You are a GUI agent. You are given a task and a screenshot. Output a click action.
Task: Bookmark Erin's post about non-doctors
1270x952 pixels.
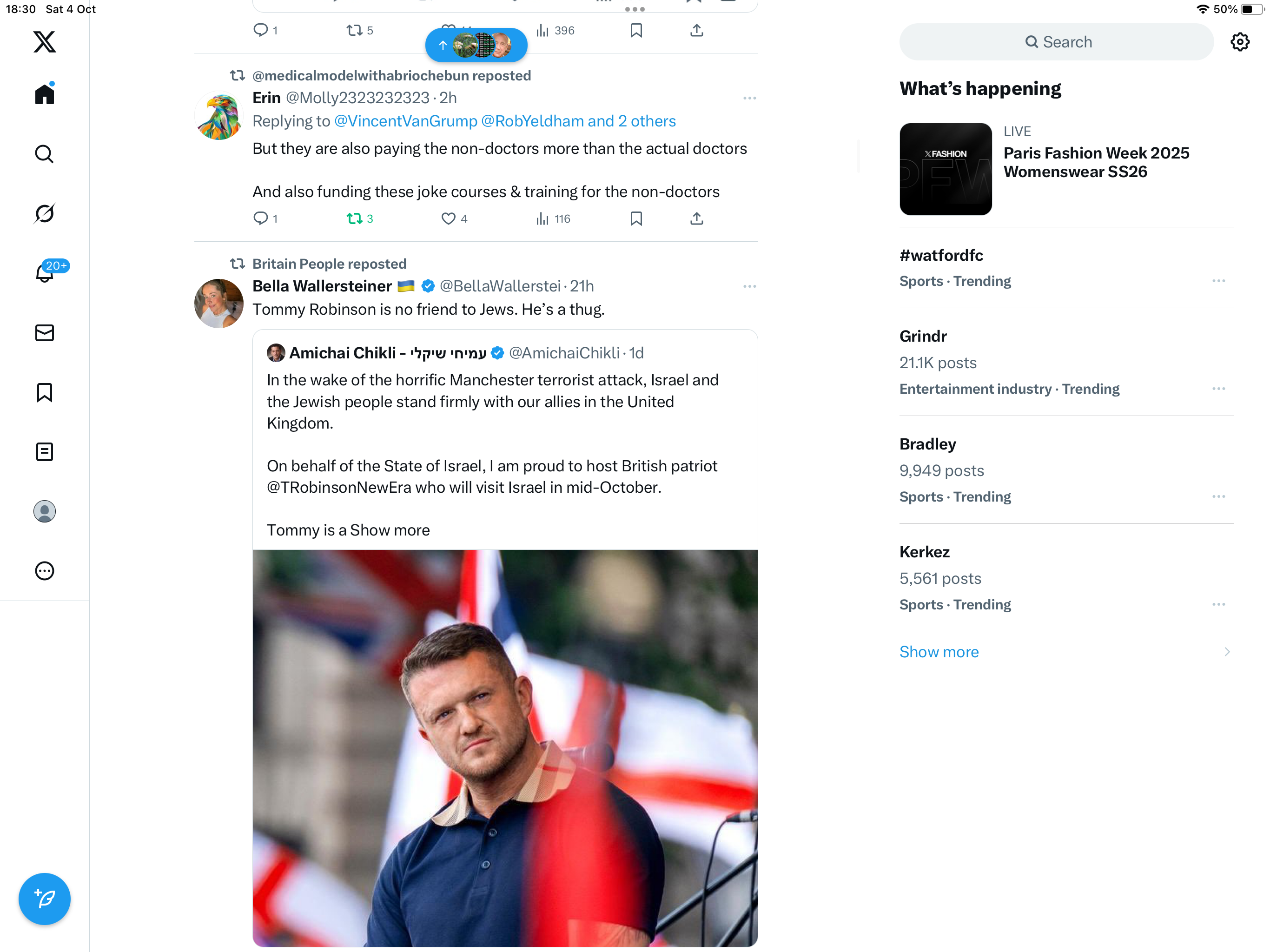[x=636, y=219]
